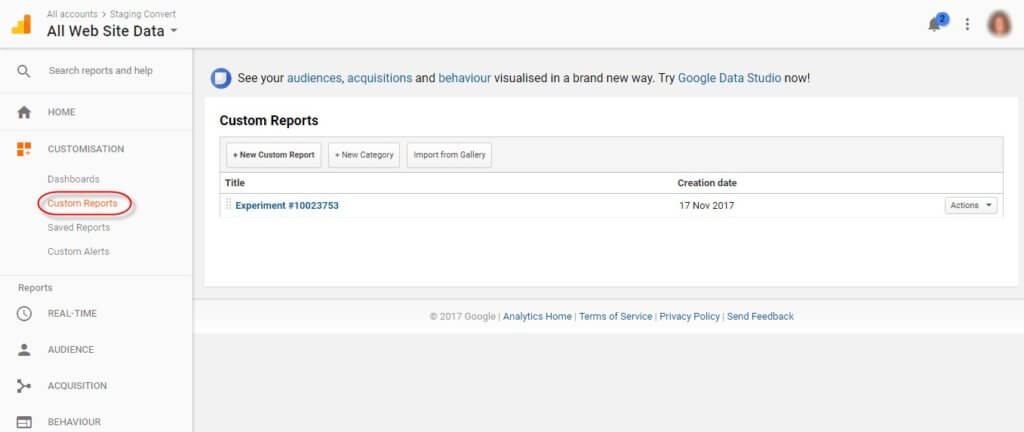This screenshot has width=1024, height=432.
Task: Click the Google Analytics logo icon
Action: click(x=21, y=24)
